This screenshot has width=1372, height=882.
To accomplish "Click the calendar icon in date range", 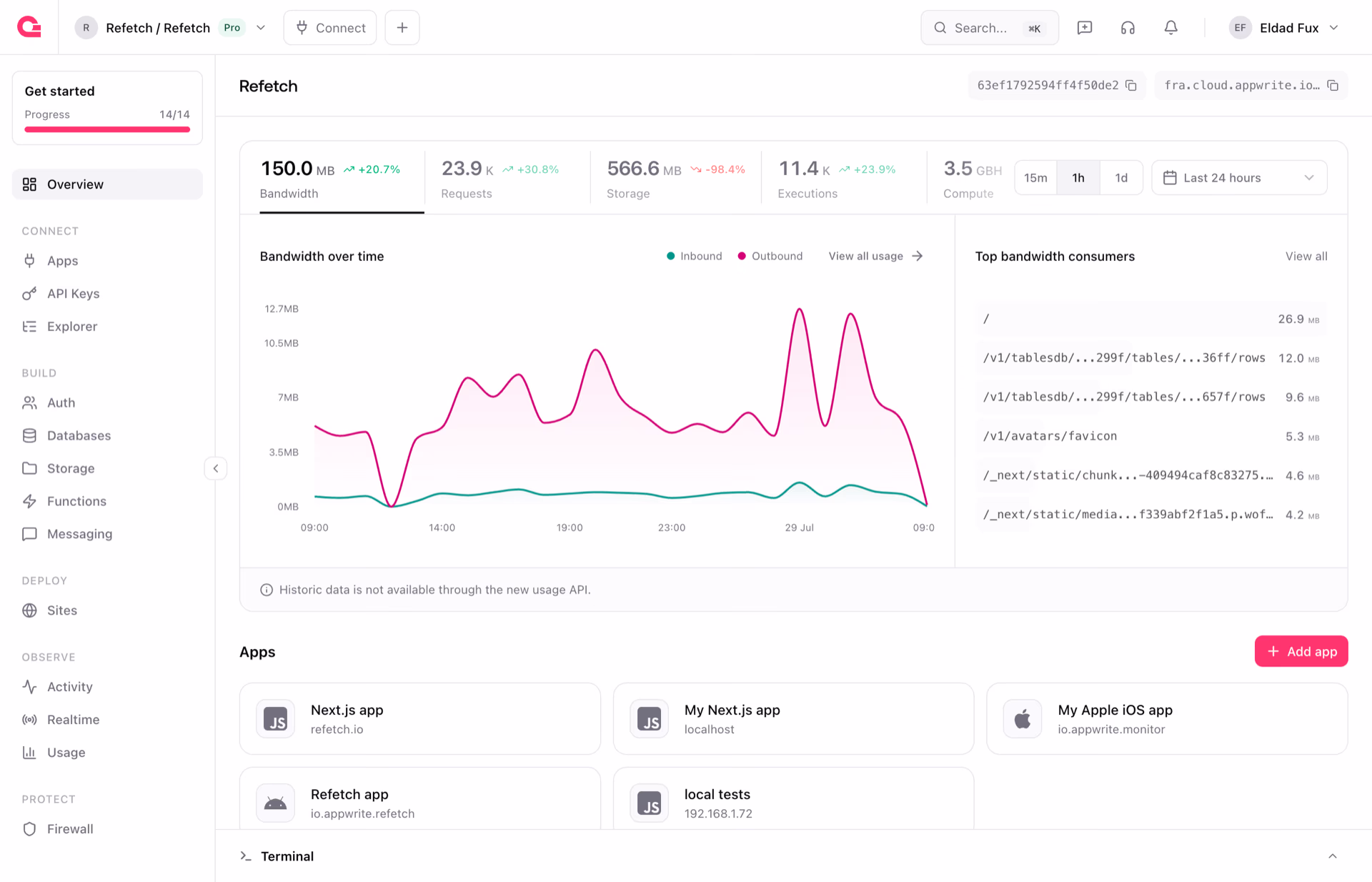I will tap(1170, 178).
